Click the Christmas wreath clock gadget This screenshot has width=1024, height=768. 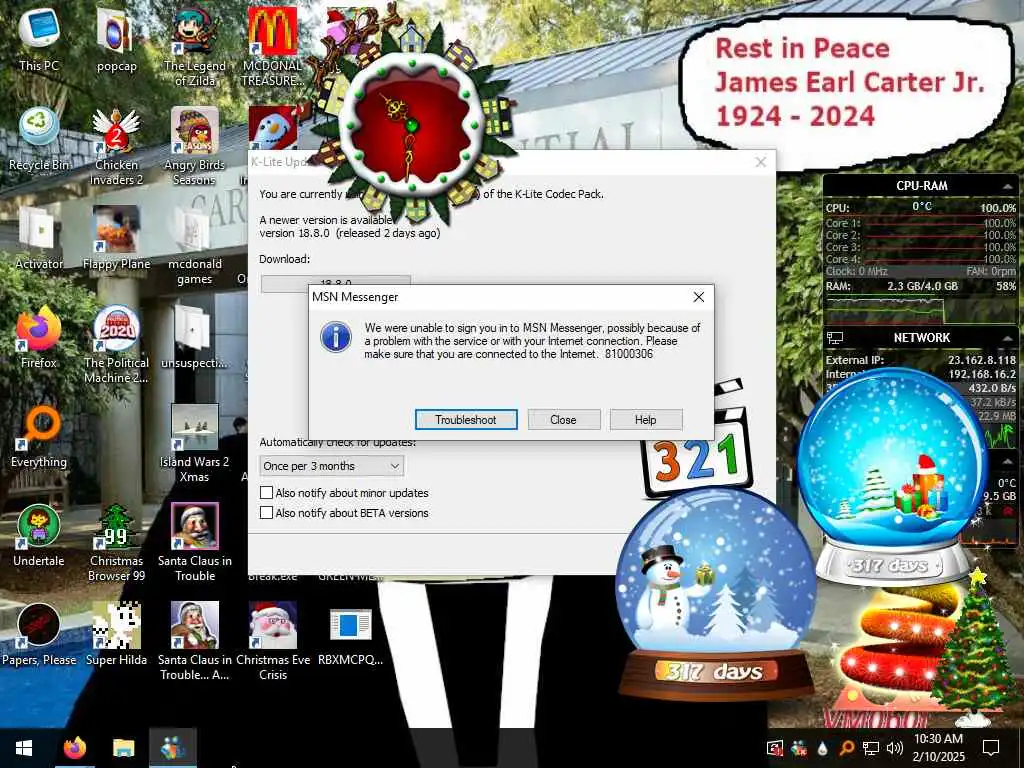coord(410,124)
